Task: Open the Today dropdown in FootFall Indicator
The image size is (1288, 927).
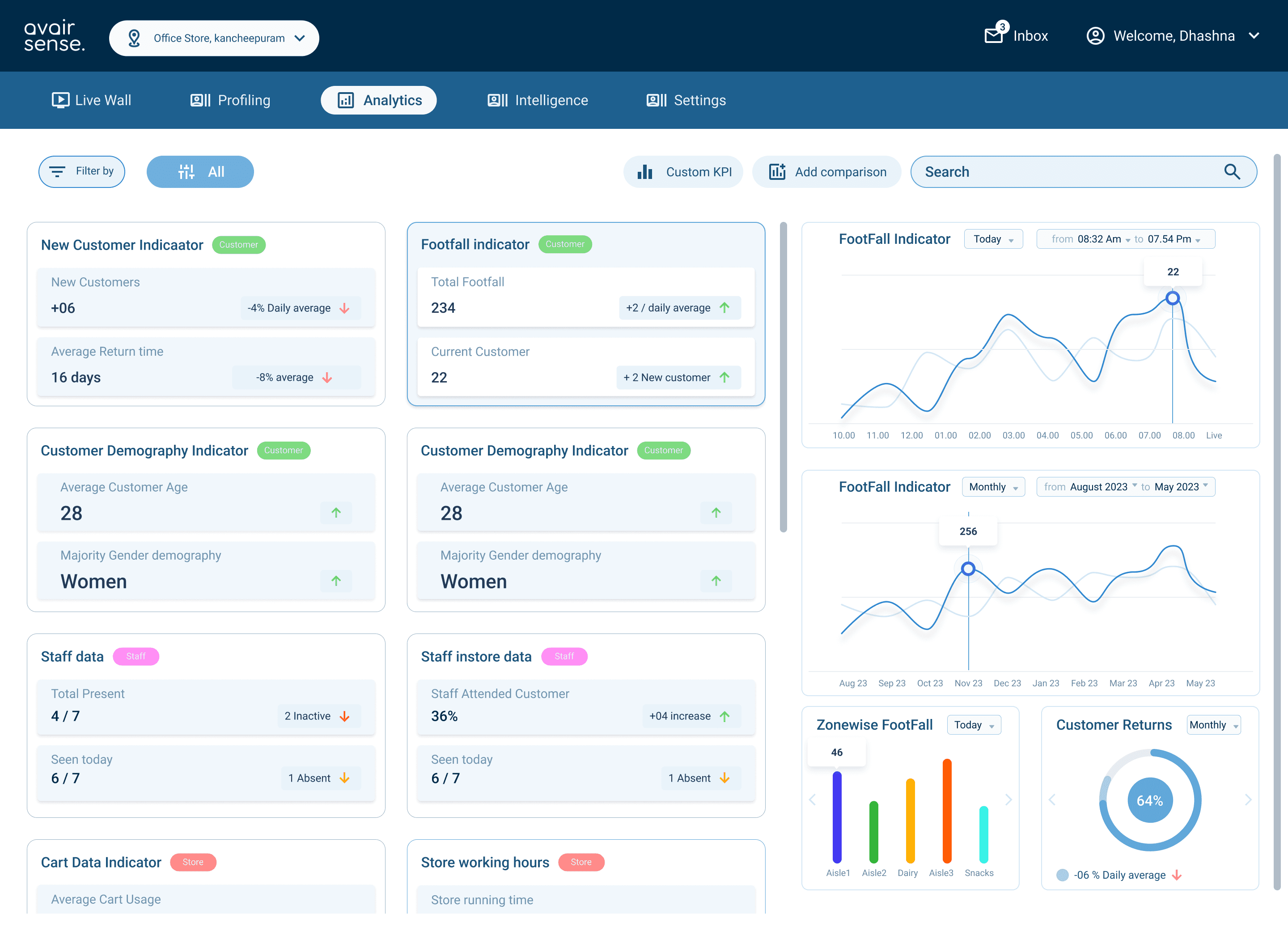Action: (x=993, y=239)
